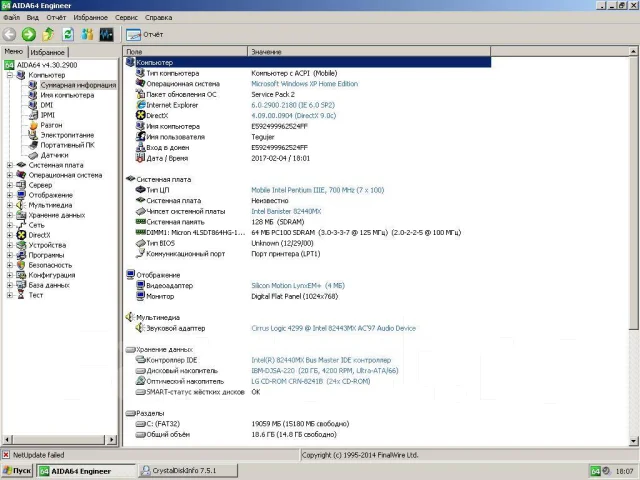640x480 pixels.
Task: Click the LG CD-ROM CRN-8241B link
Action: coord(311,381)
